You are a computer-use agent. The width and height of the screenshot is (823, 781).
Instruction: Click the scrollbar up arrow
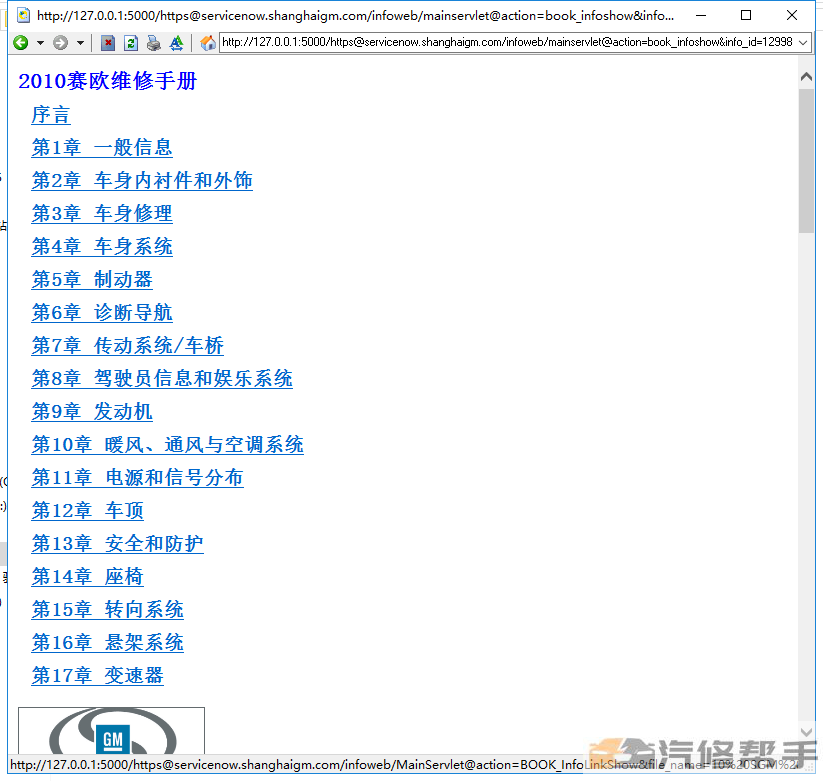pos(806,77)
